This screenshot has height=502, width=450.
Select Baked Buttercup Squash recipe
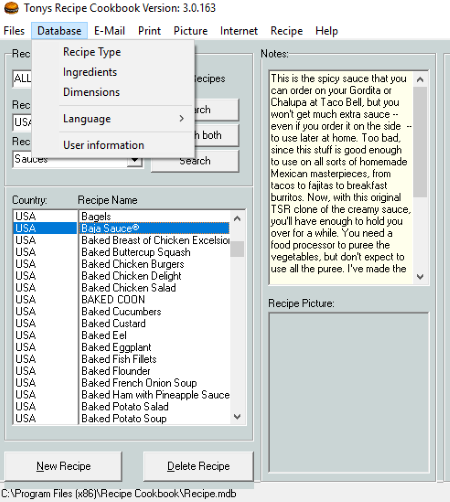tap(155, 252)
